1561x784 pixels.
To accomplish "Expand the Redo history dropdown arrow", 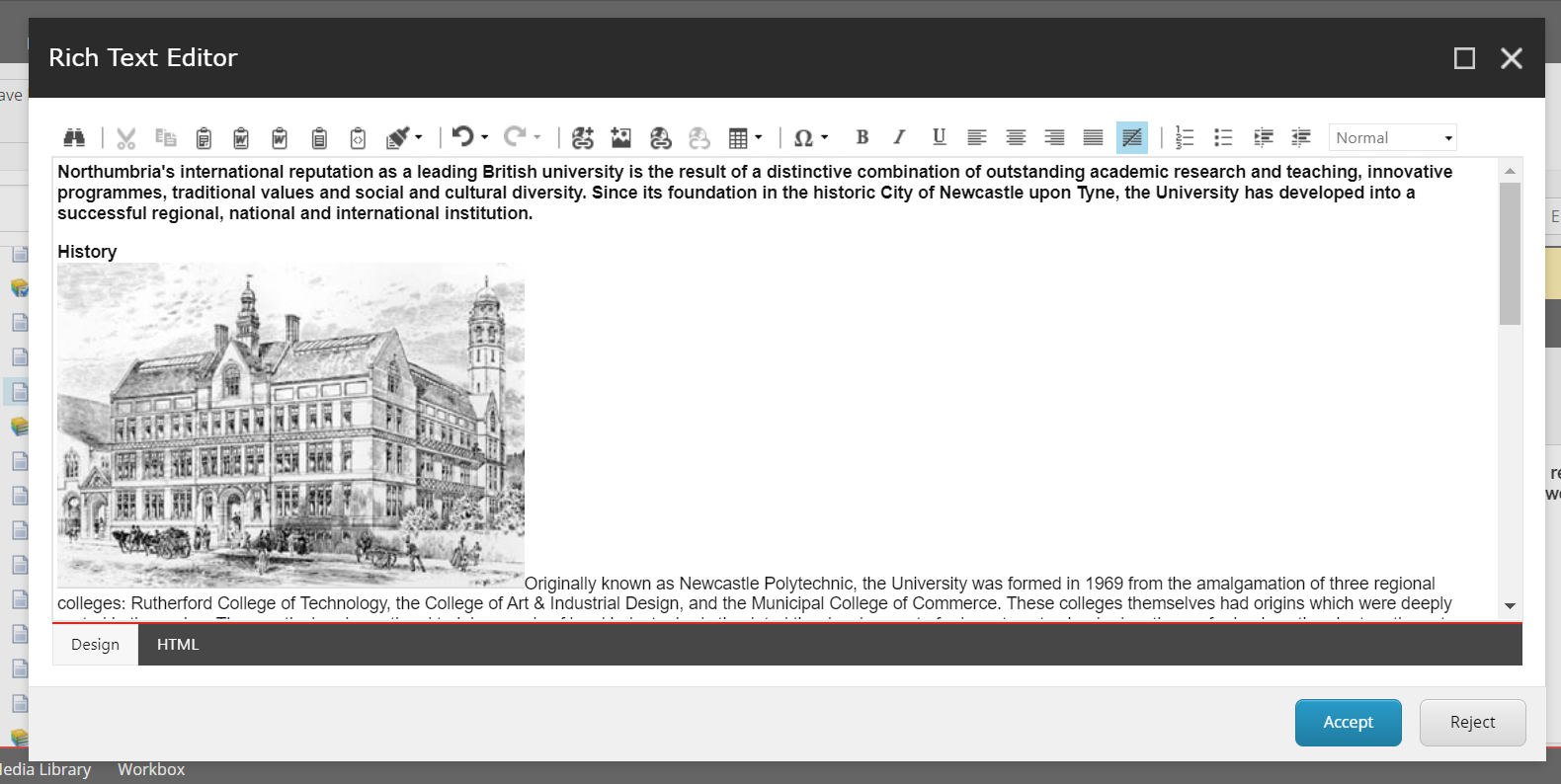I will coord(537,137).
